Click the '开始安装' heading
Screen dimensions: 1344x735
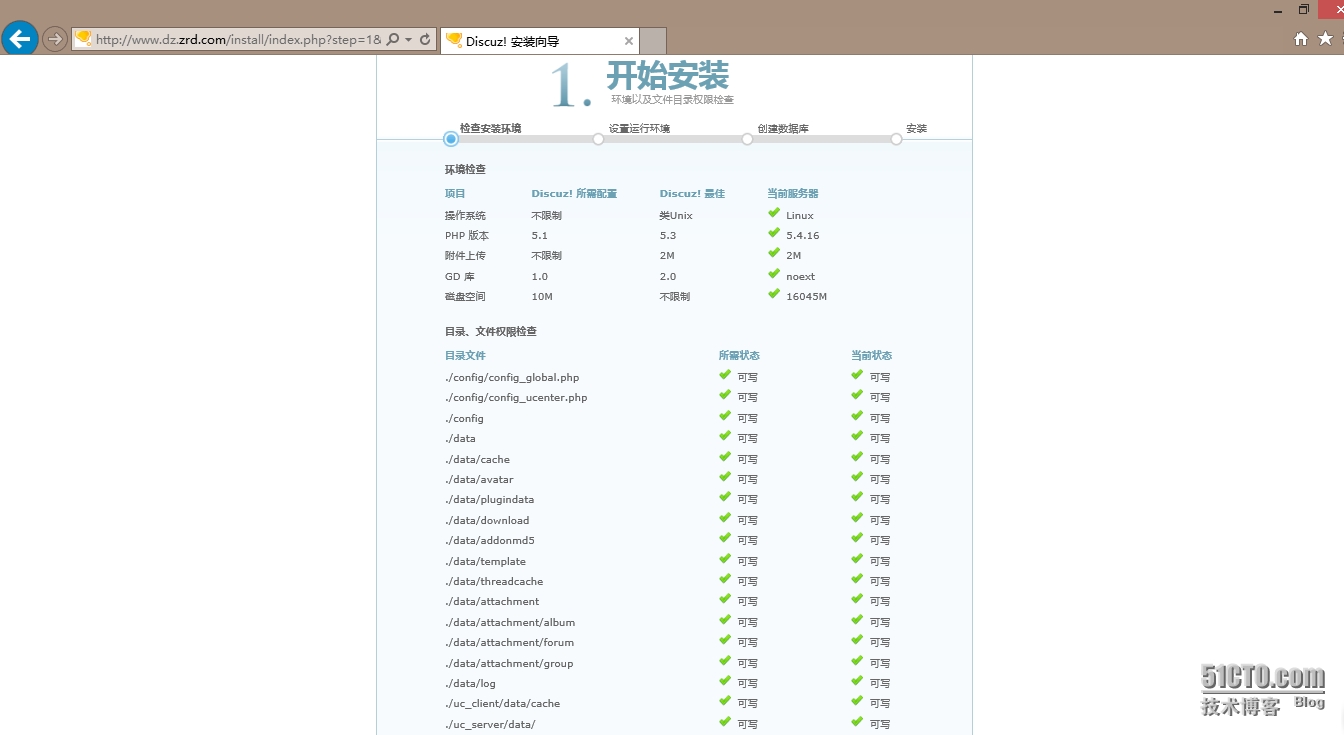pos(667,76)
